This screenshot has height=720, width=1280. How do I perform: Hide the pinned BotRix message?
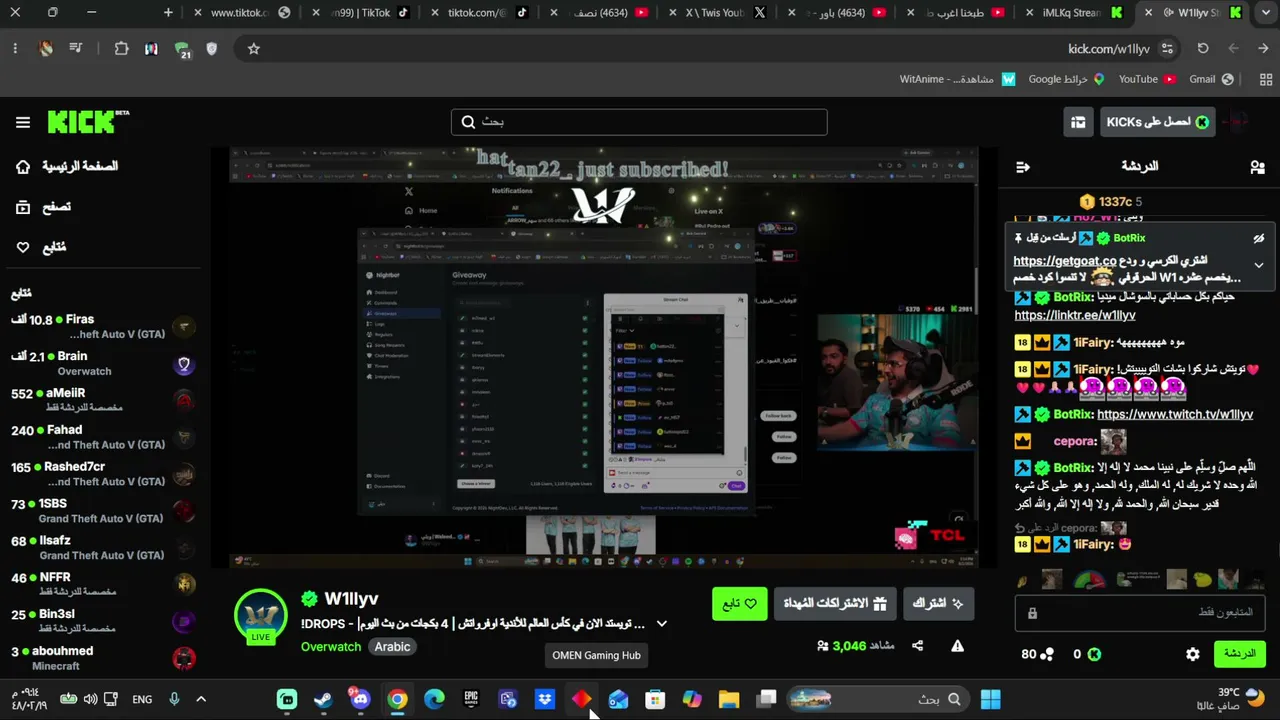[1259, 238]
